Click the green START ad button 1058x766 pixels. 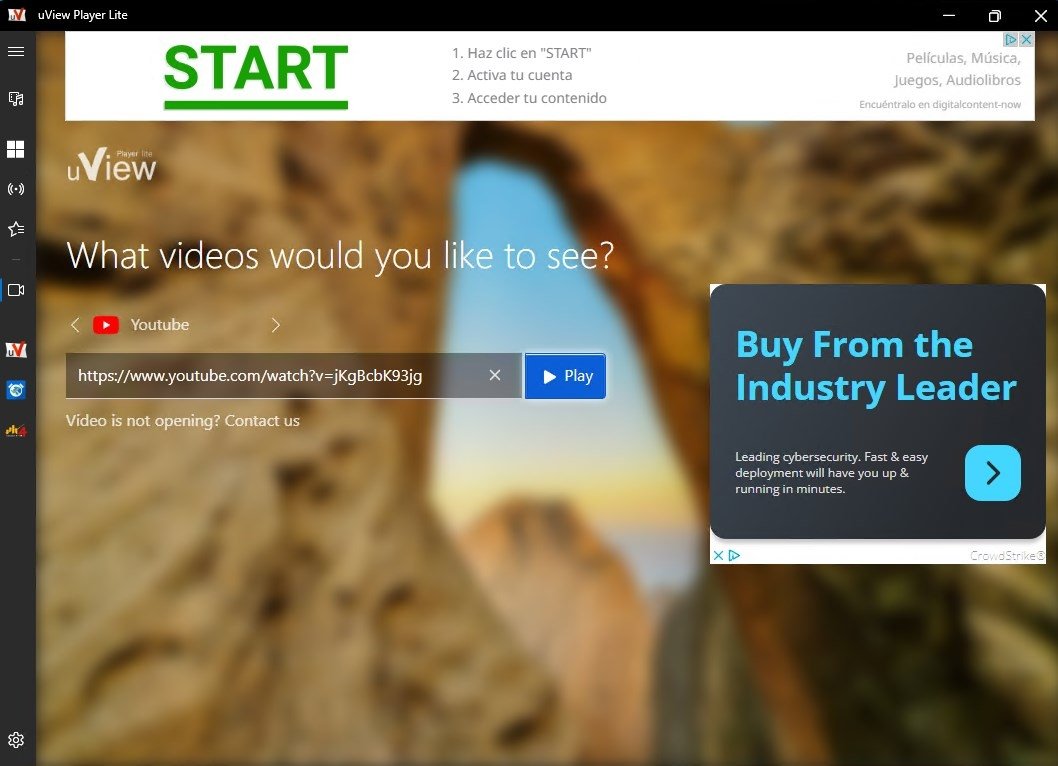256,75
